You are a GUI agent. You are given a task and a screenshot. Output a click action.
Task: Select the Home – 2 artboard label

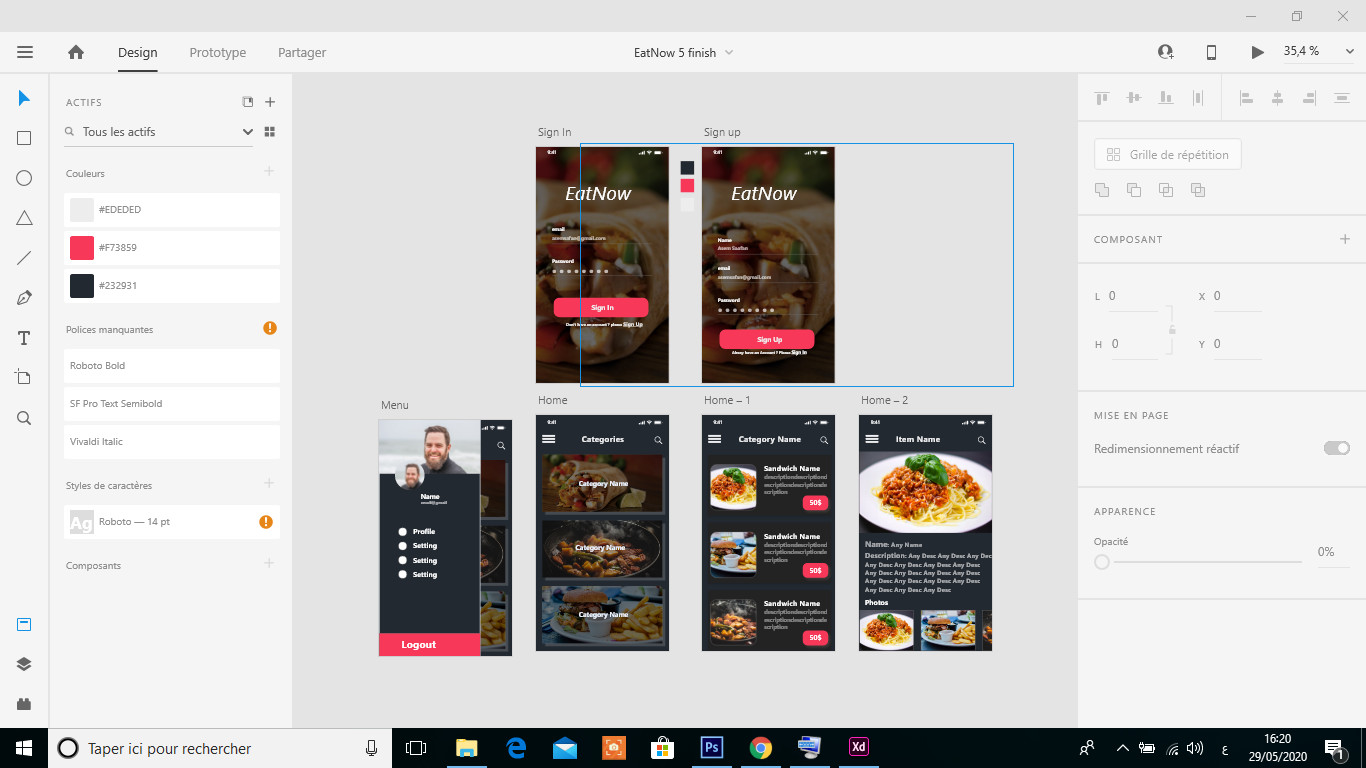point(884,400)
